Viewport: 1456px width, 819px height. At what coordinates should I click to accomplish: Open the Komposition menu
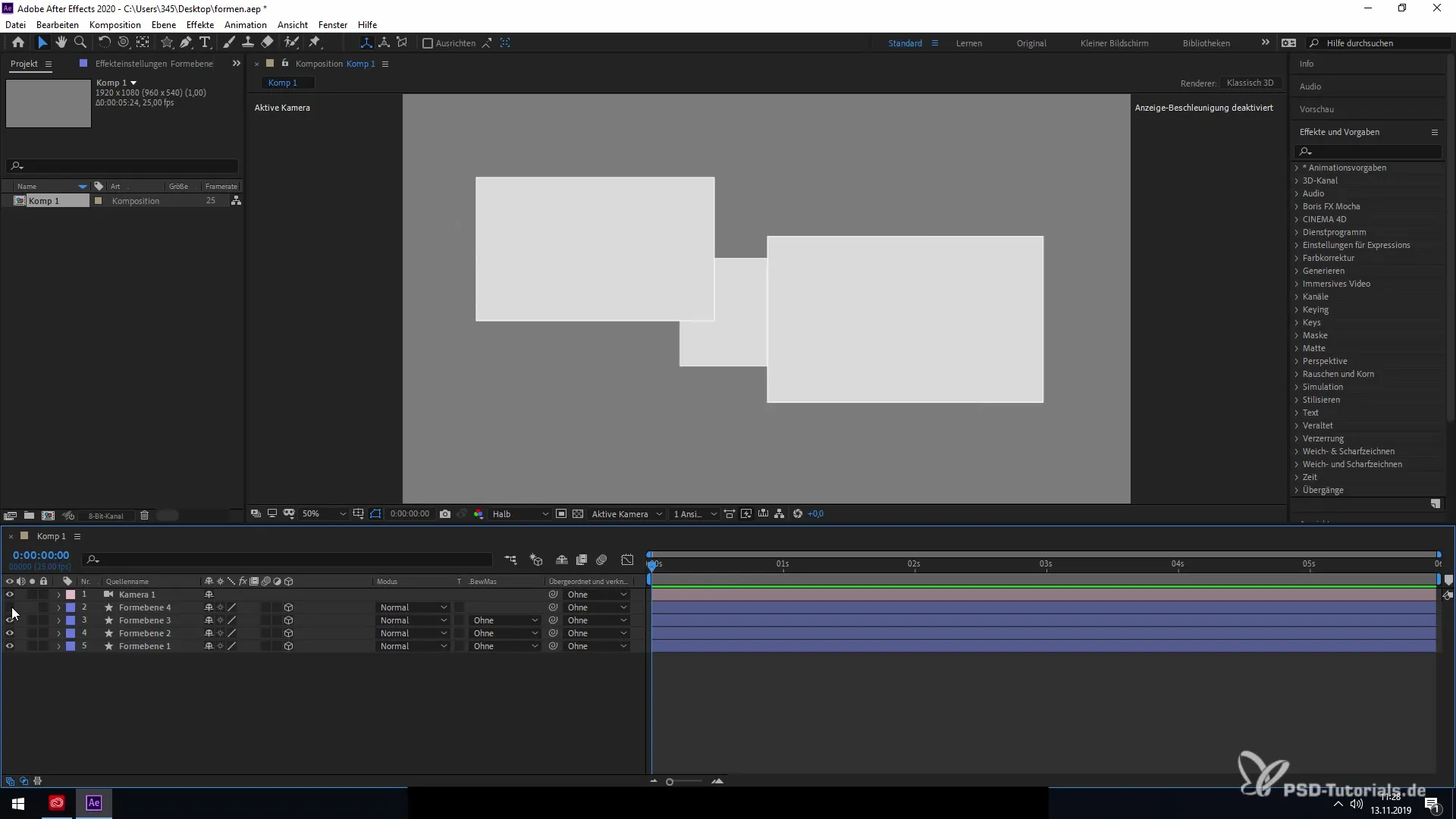click(x=115, y=24)
